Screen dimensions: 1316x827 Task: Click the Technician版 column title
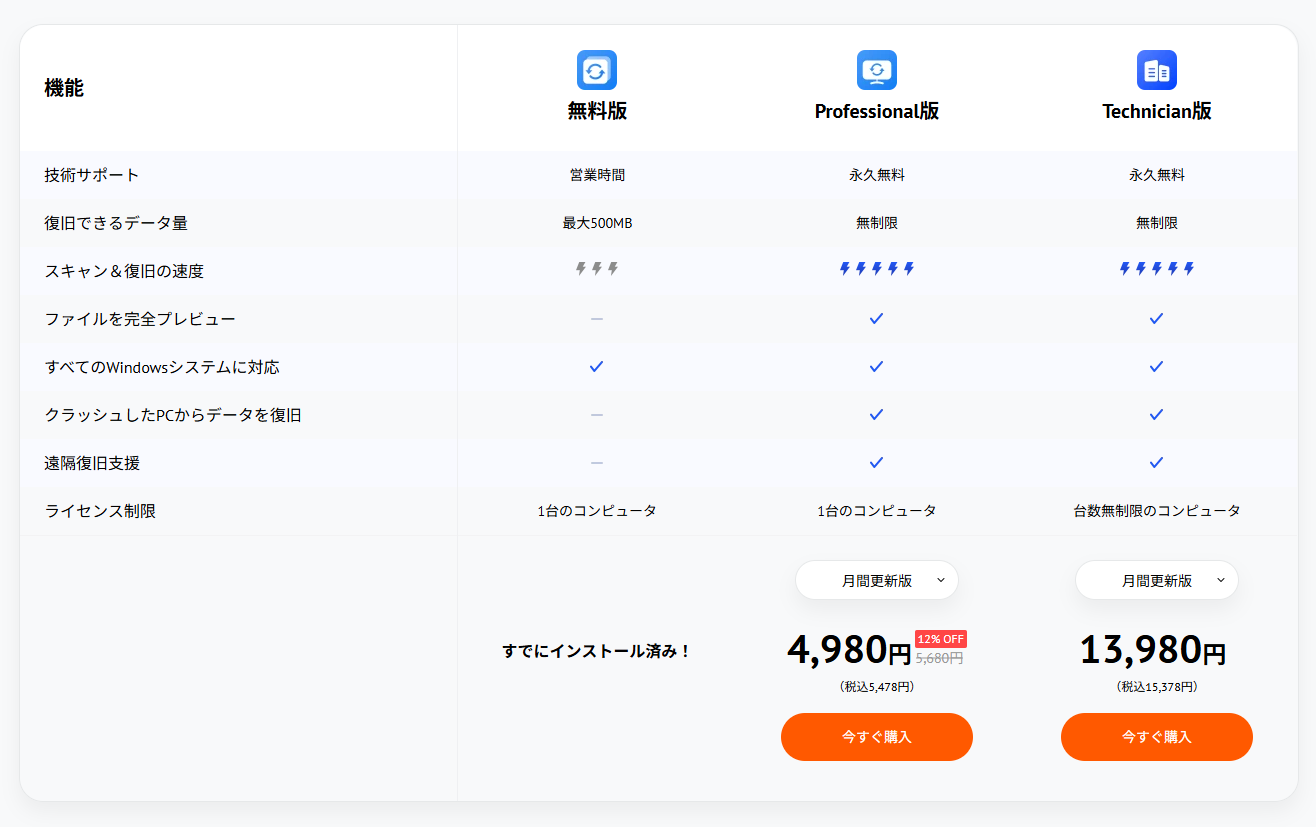[x=1157, y=111]
